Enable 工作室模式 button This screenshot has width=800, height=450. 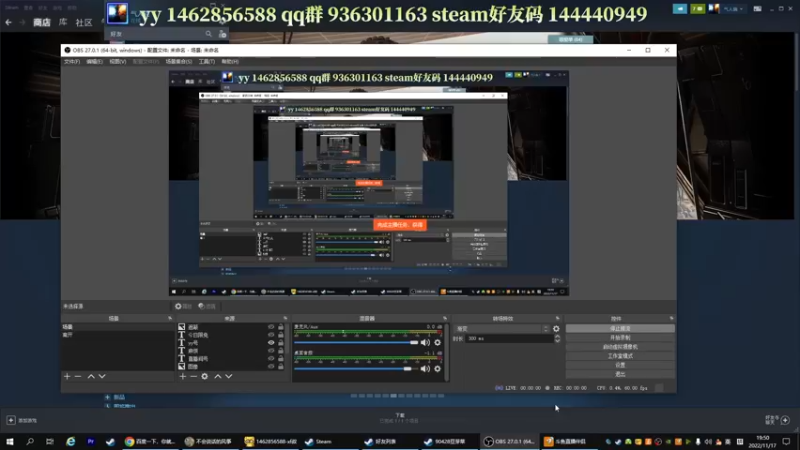620,356
